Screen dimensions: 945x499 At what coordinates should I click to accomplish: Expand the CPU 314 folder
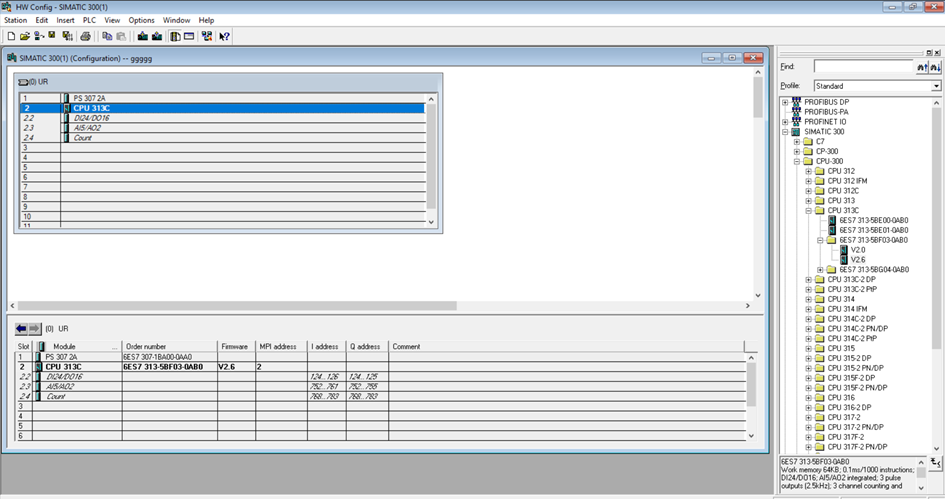point(808,299)
